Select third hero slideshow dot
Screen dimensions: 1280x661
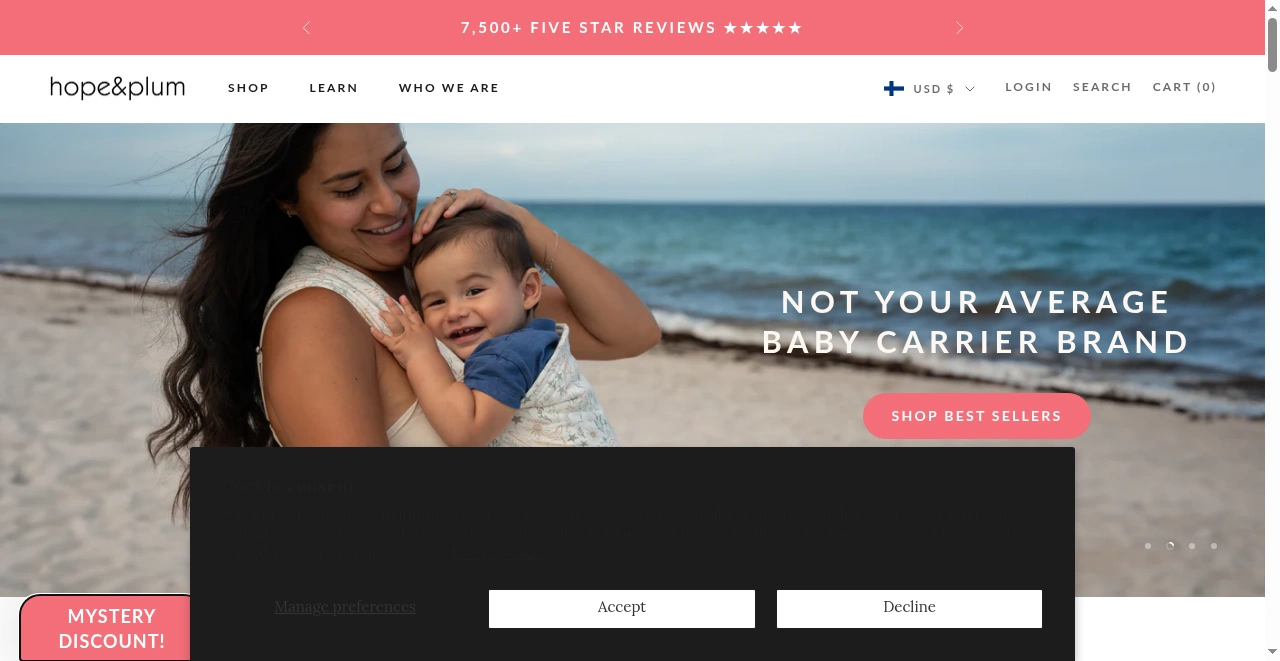[x=1192, y=546]
